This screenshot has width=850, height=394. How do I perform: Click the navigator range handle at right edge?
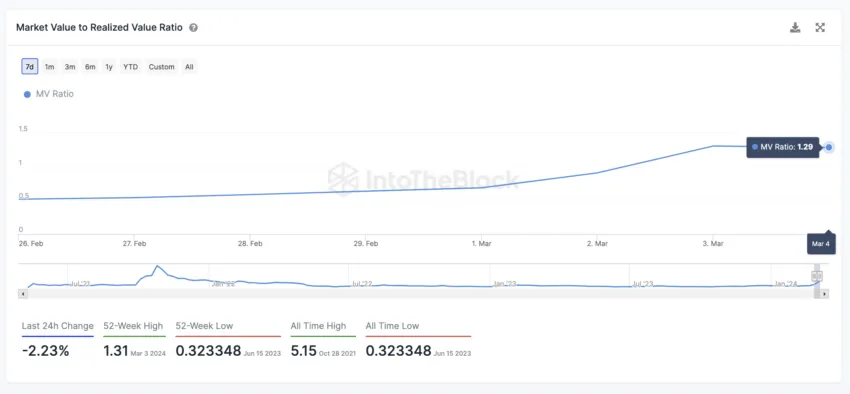coord(817,276)
